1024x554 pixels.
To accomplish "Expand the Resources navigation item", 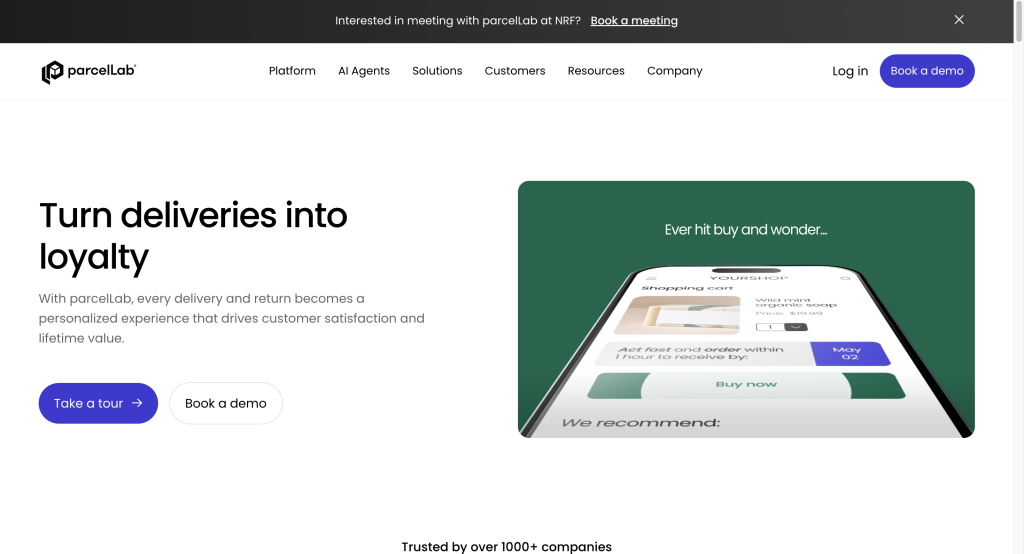I will 596,71.
